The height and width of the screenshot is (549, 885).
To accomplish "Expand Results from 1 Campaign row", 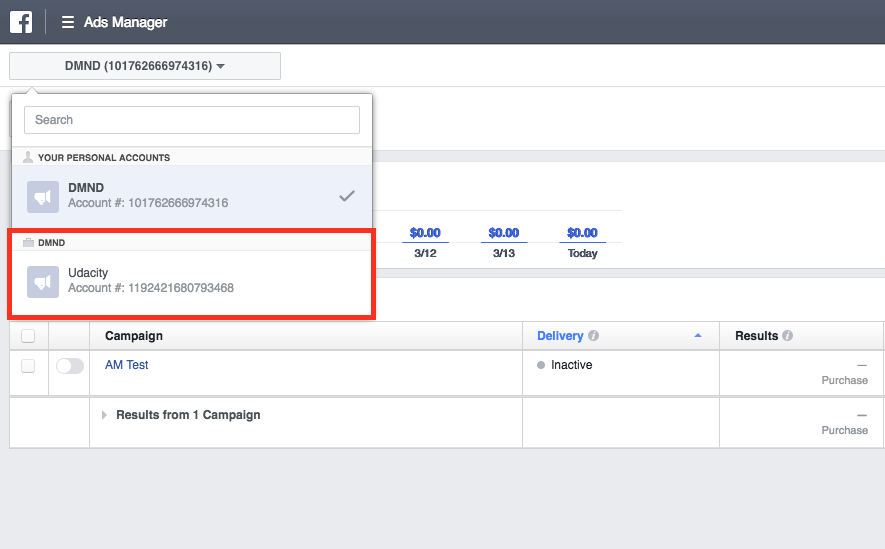I will click(105, 415).
